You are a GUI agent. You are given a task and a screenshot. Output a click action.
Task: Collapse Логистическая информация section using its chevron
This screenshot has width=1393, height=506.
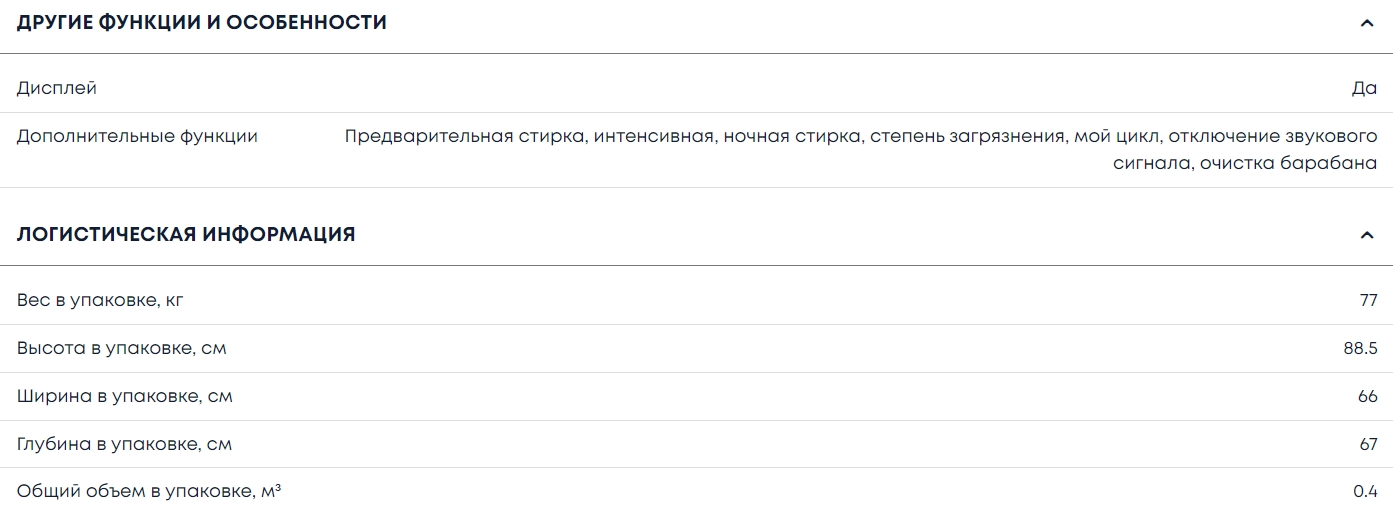[1367, 235]
